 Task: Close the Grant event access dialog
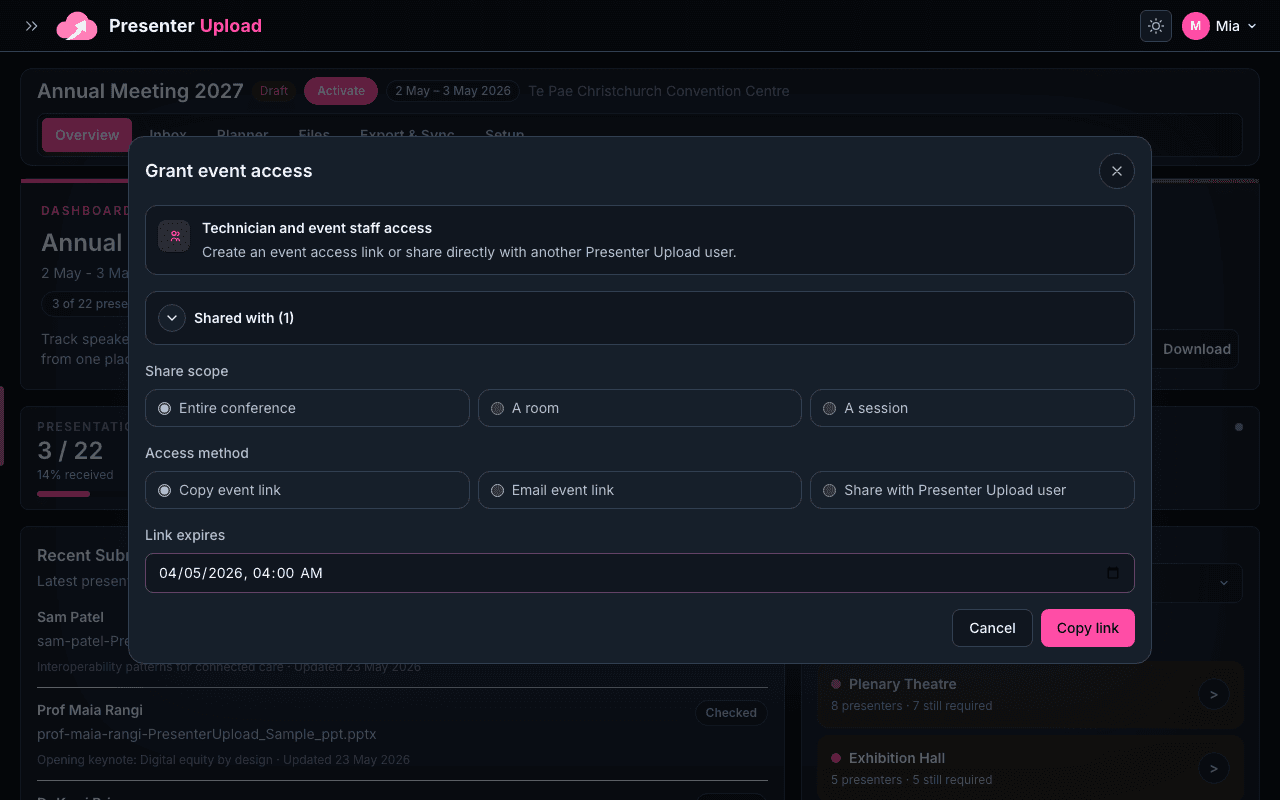coord(1117,171)
